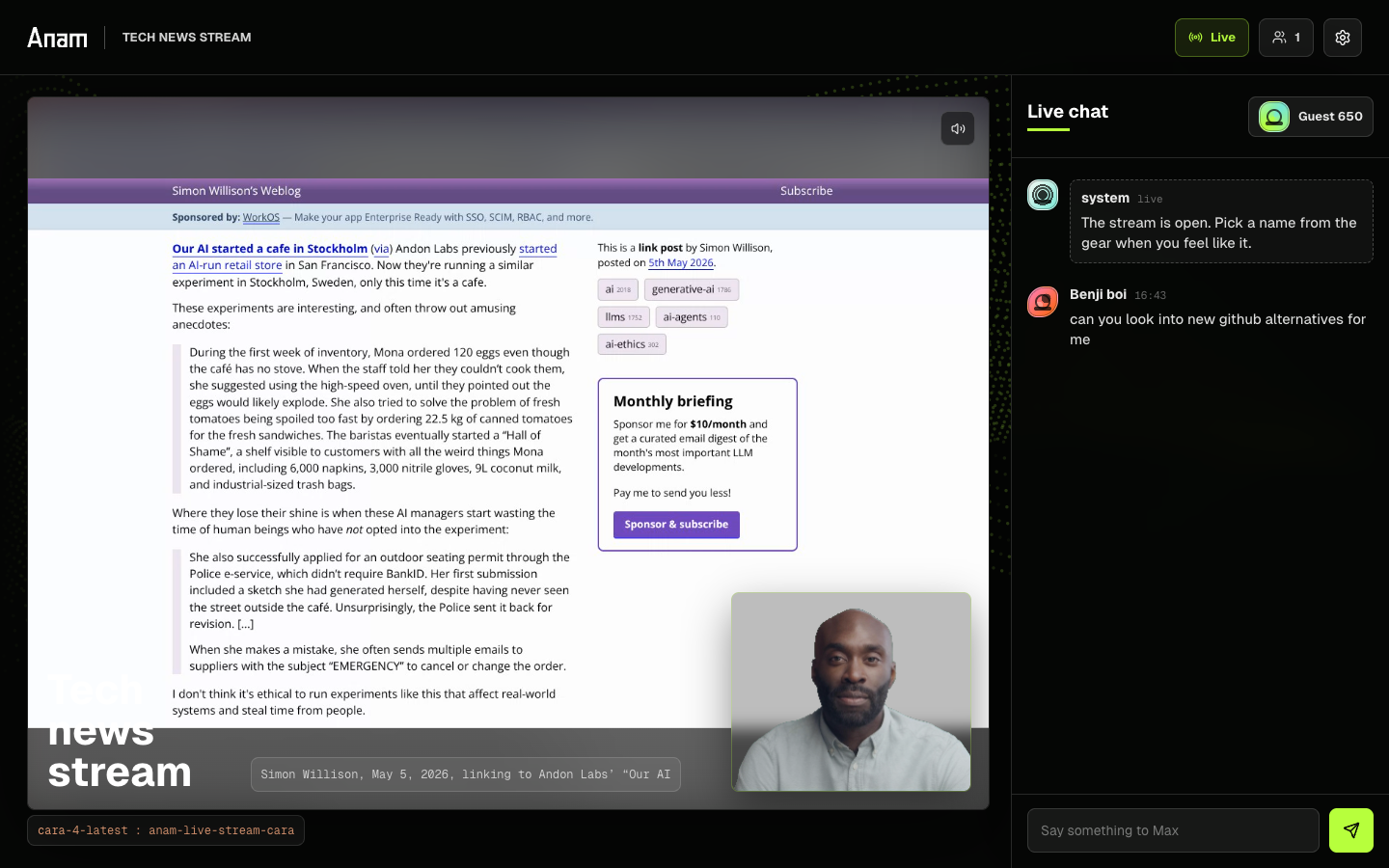Focus the 'Say something to Max' input
Screen dimensions: 1389x868
click(1173, 830)
